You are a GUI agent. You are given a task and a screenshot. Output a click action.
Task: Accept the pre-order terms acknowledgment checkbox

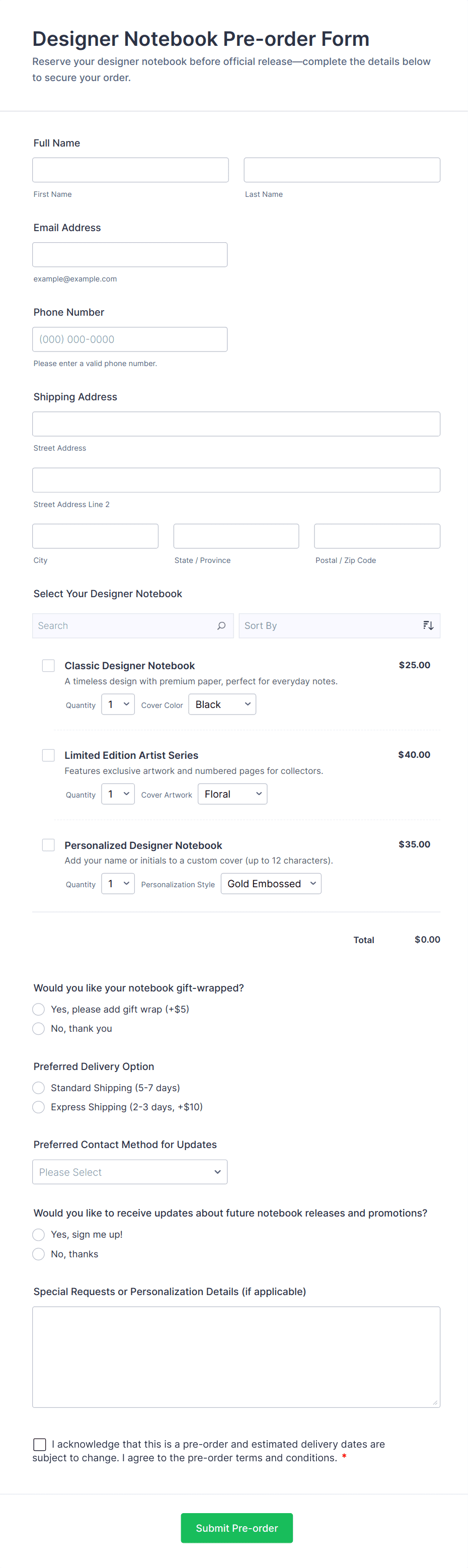coord(40,1444)
